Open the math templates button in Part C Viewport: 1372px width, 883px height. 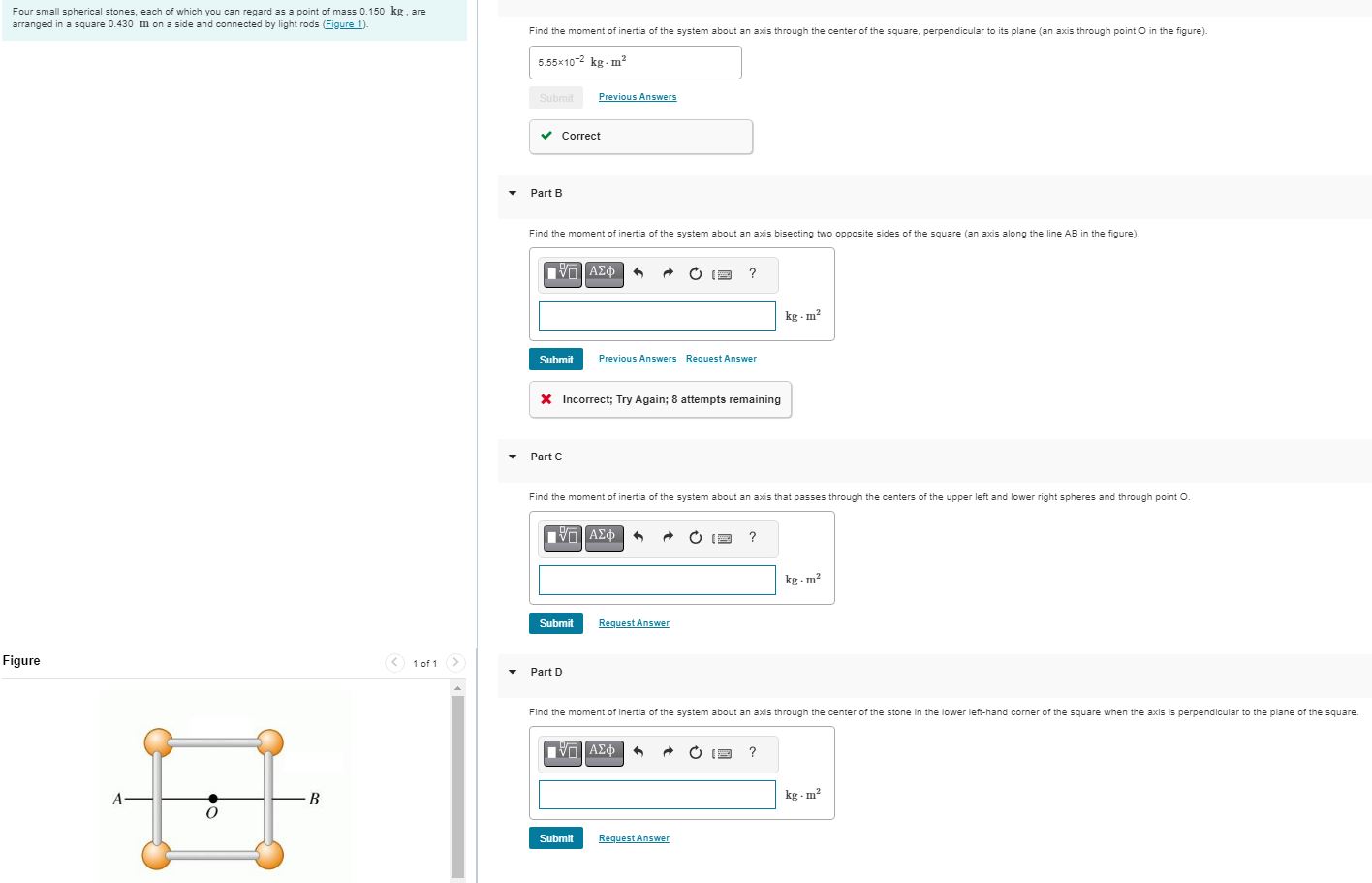point(563,536)
